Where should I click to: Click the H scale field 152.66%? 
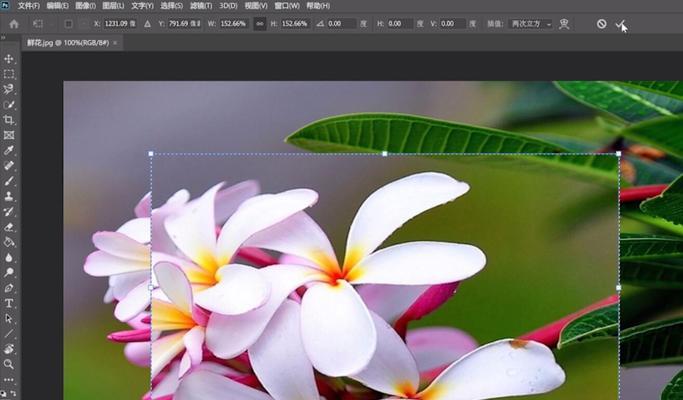pos(294,24)
